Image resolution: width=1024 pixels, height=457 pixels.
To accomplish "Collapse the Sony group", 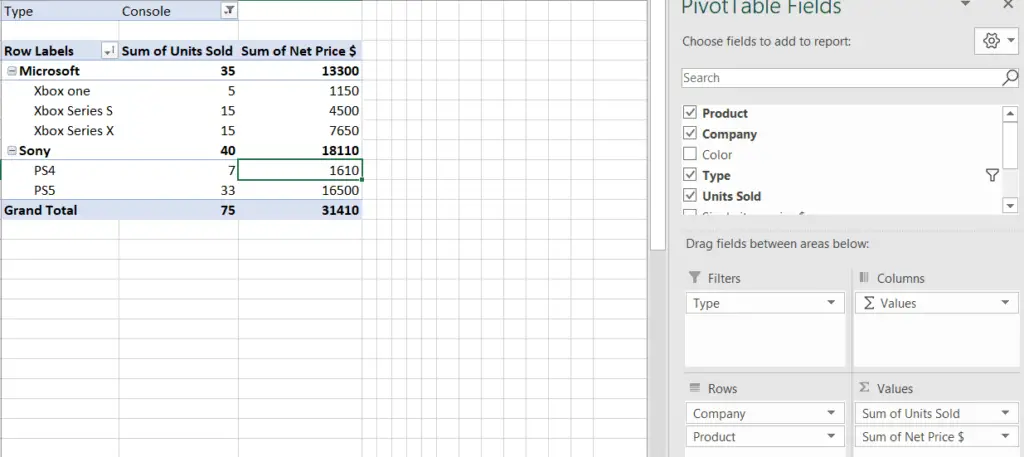I will [x=12, y=151].
